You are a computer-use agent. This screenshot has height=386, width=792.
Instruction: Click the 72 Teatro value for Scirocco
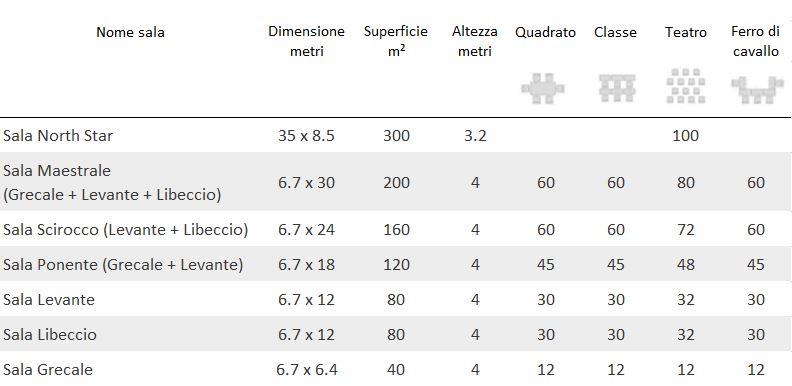685,230
